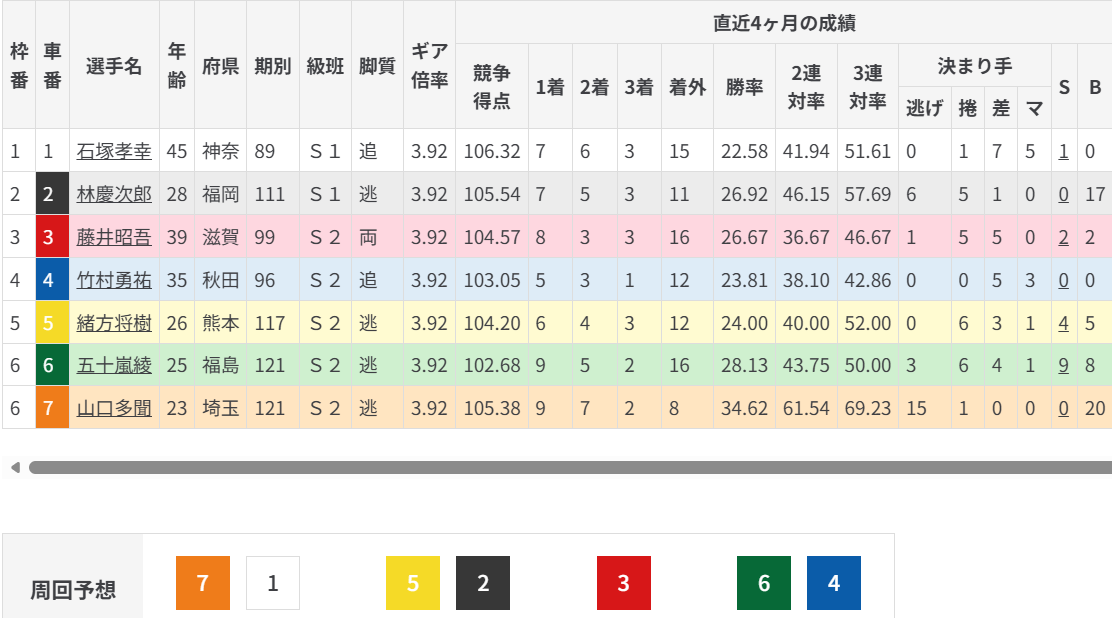Click the horizontal scrollbar left arrow
The image size is (1112, 618).
[14, 467]
